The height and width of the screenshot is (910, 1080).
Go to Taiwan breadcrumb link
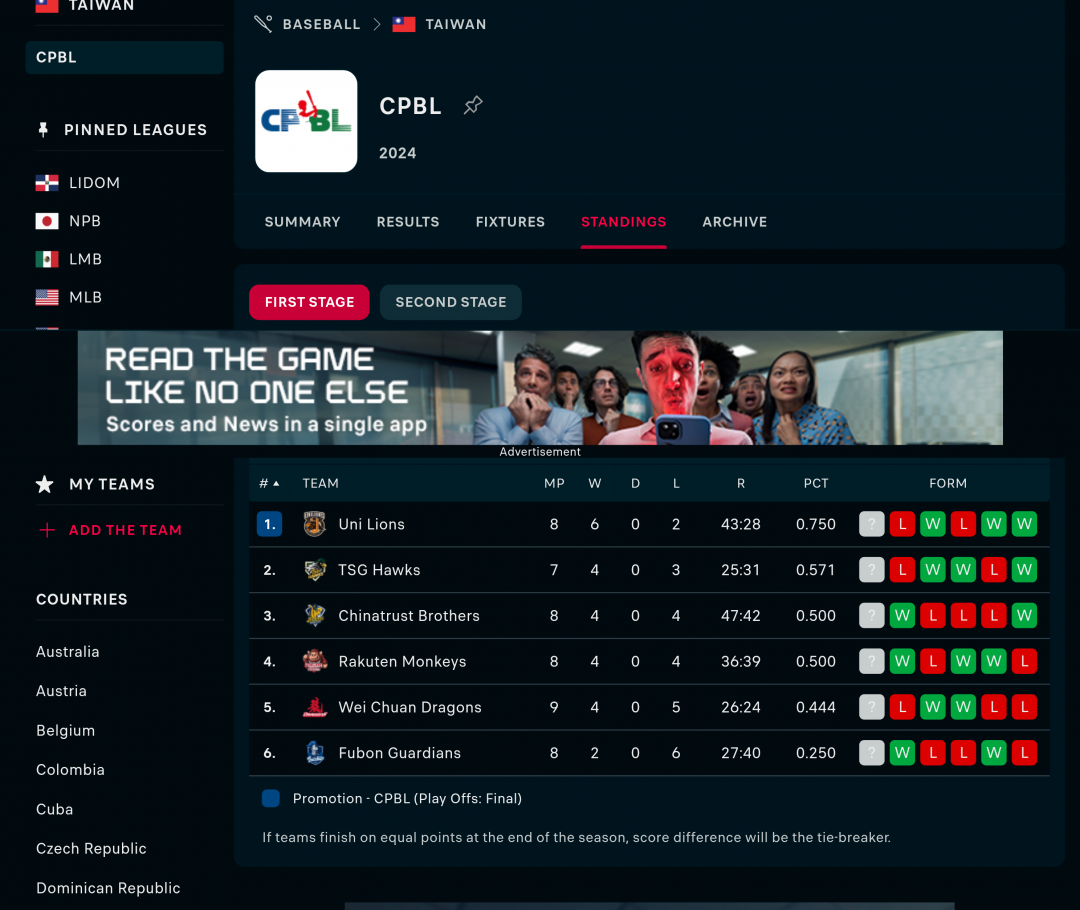[456, 24]
